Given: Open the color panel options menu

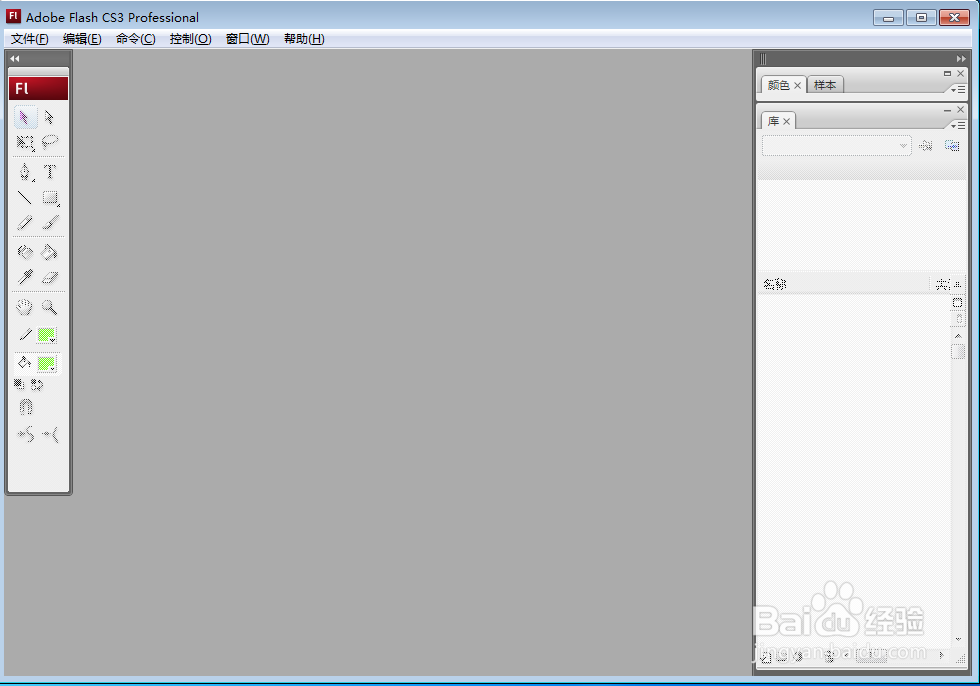Looking at the screenshot, I should [x=958, y=90].
